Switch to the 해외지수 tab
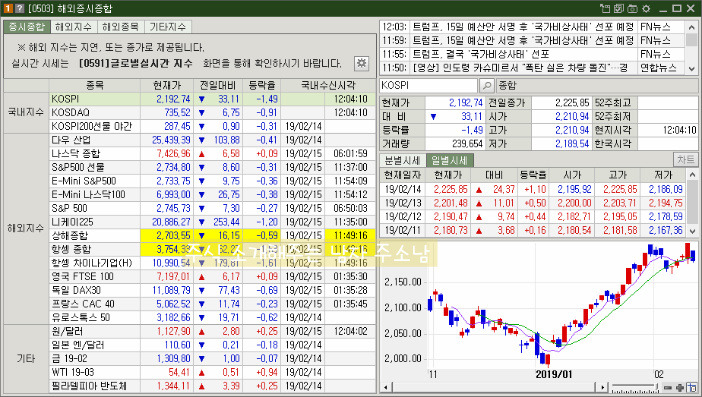Image resolution: width=702 pixels, height=397 pixels. [73, 27]
